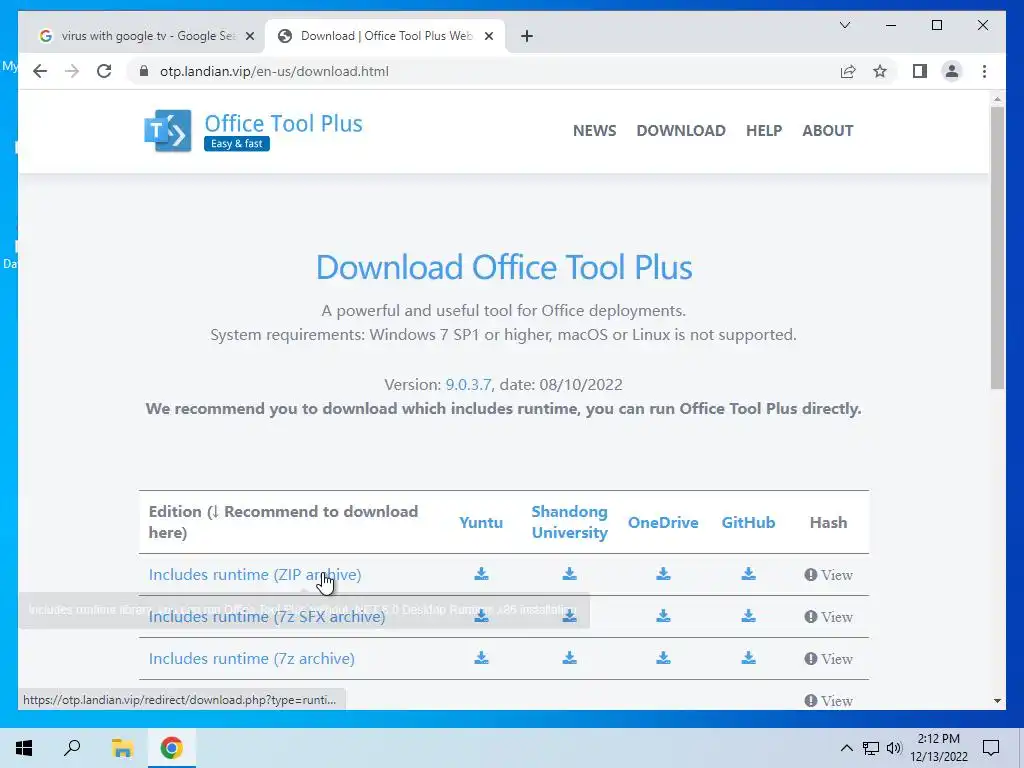This screenshot has height=768, width=1024.
Task: Open Windows taskbar search
Action: point(72,748)
